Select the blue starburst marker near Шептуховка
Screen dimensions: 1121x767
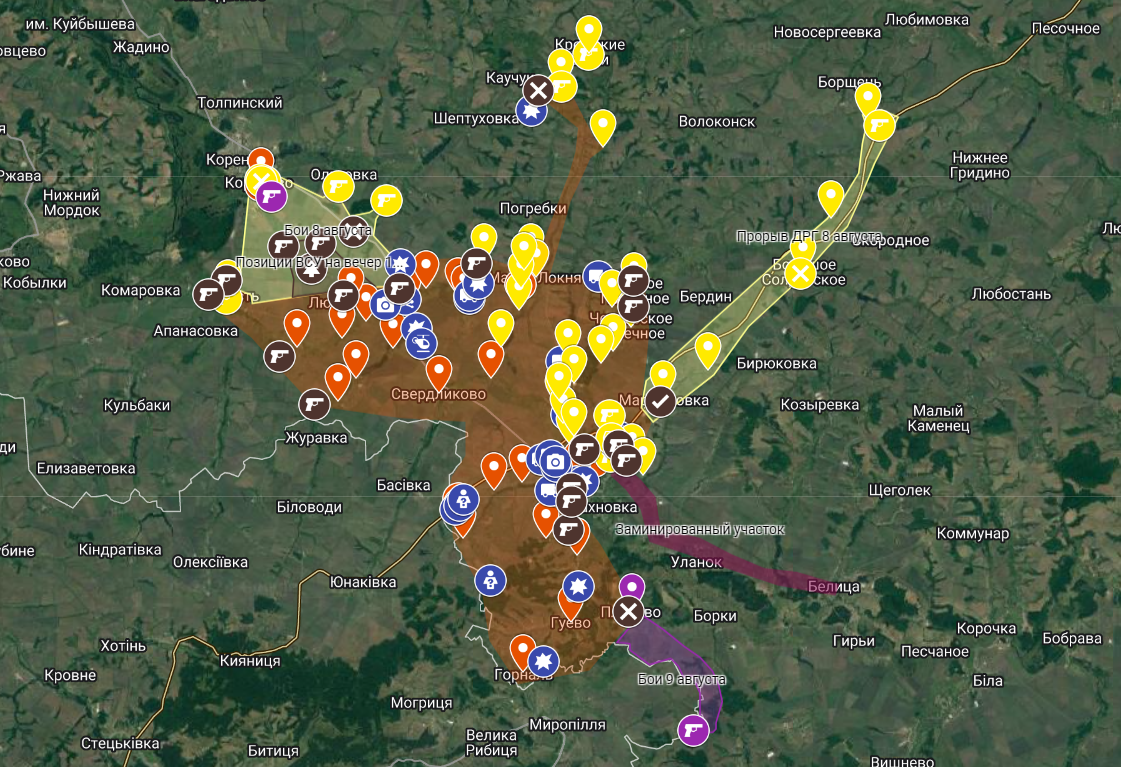[532, 113]
